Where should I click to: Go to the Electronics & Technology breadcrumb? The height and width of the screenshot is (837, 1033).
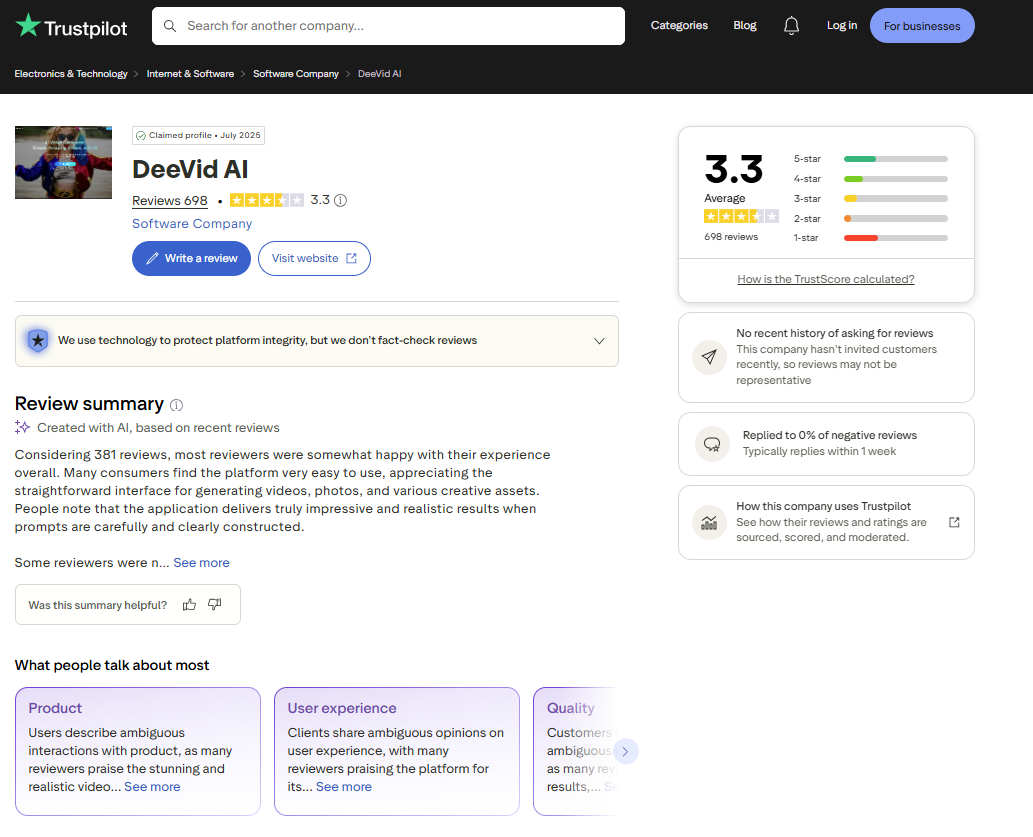pos(71,74)
